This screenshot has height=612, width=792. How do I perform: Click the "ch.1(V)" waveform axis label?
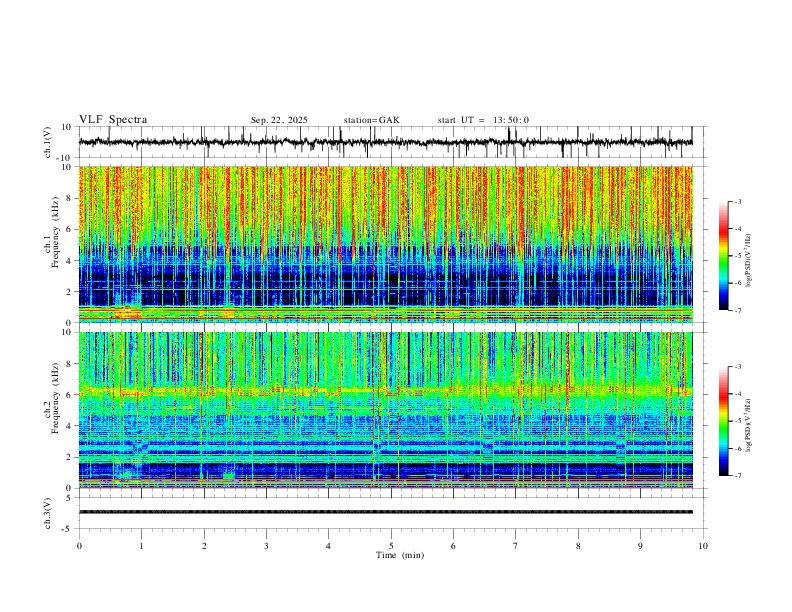tap(48, 142)
